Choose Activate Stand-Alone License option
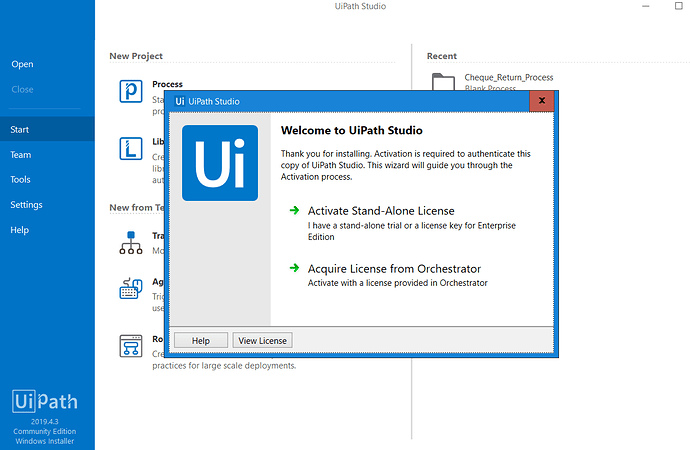690x450 pixels. (x=381, y=211)
